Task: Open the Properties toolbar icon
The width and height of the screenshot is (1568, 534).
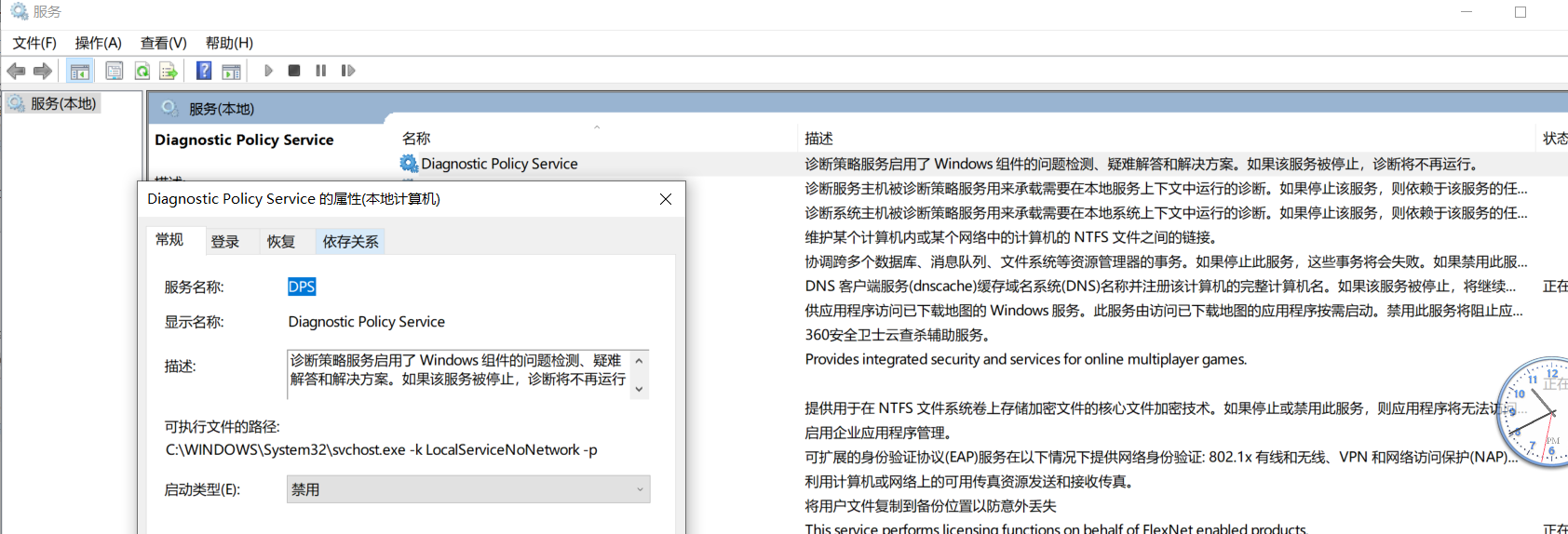Action: click(x=114, y=71)
